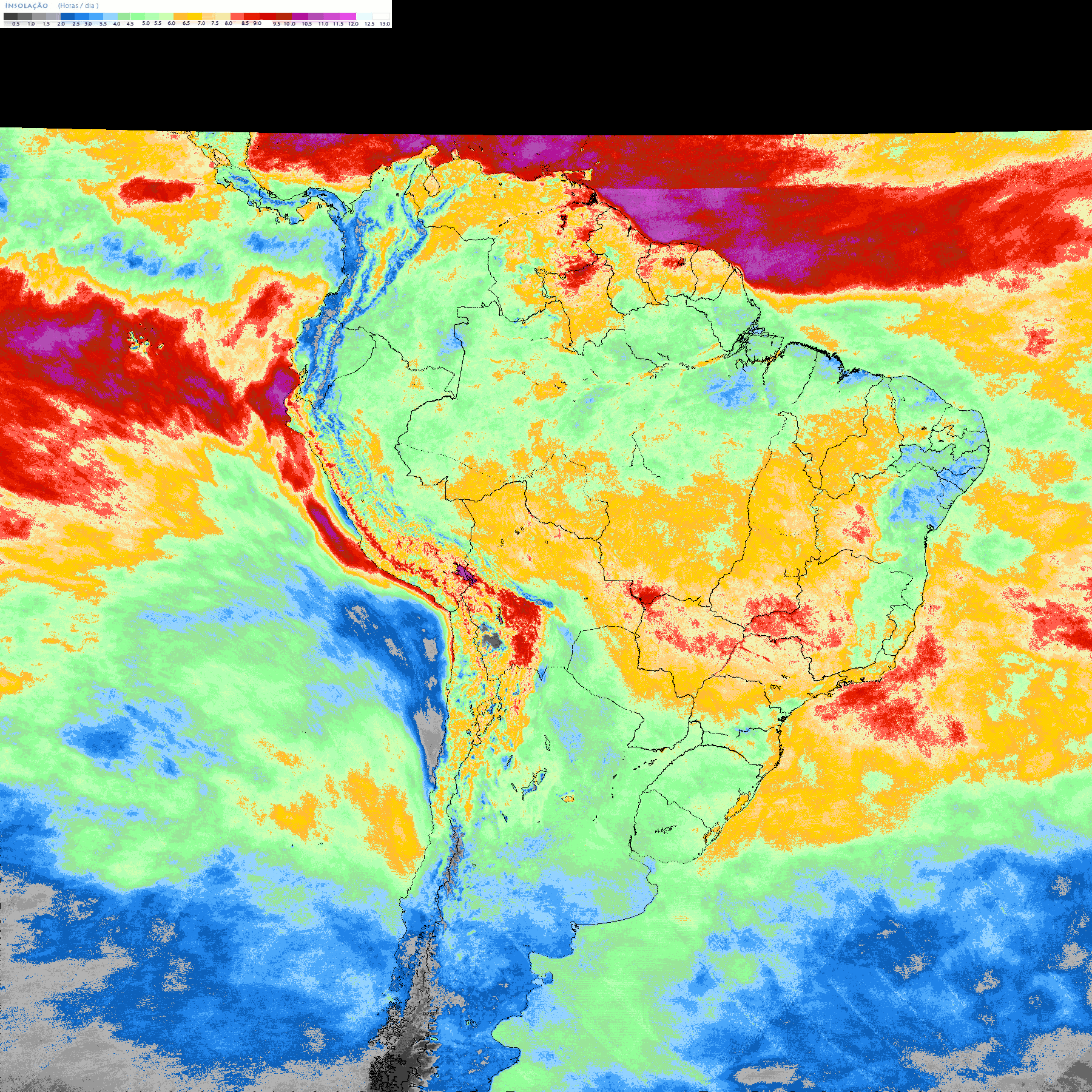Viewport: 1092px width, 1092px height.
Task: Select the dark gray swatch above 0.5
Action: pyautogui.click(x=10, y=16)
